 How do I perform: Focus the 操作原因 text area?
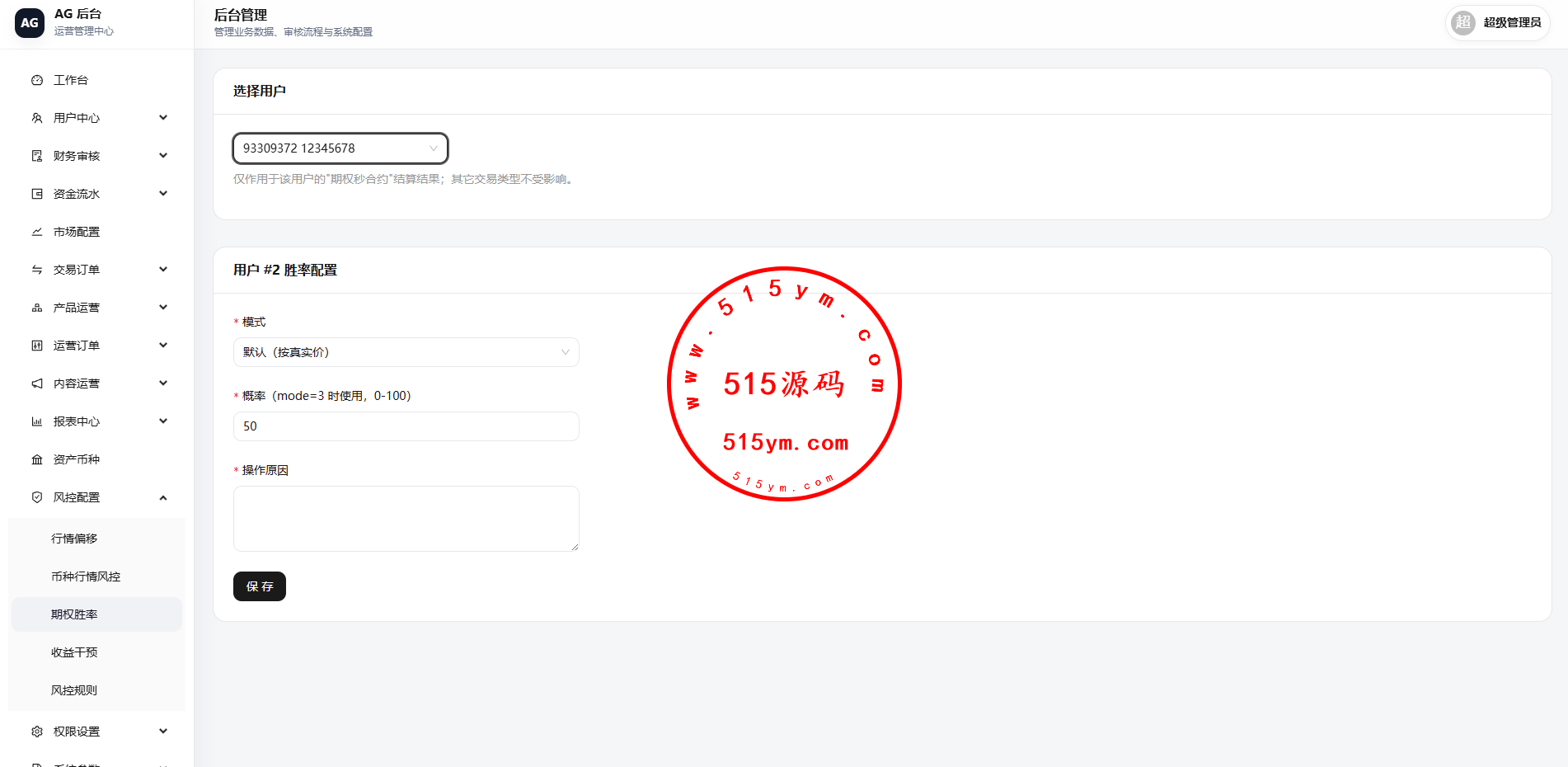coord(406,519)
